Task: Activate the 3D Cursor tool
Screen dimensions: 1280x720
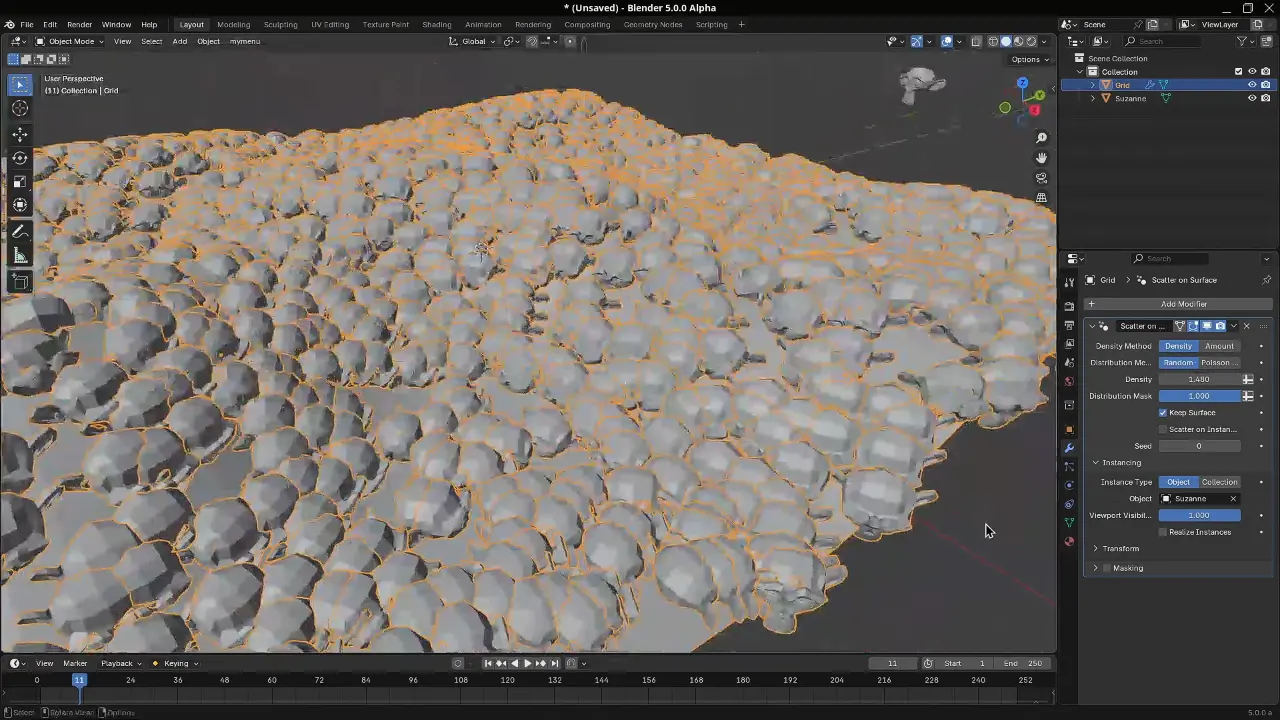Action: click(20, 109)
